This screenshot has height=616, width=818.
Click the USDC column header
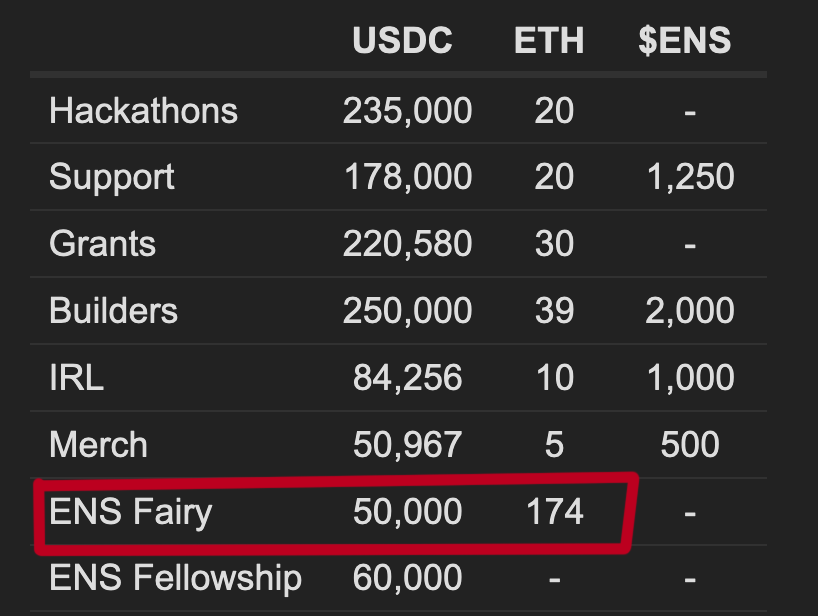coord(402,40)
